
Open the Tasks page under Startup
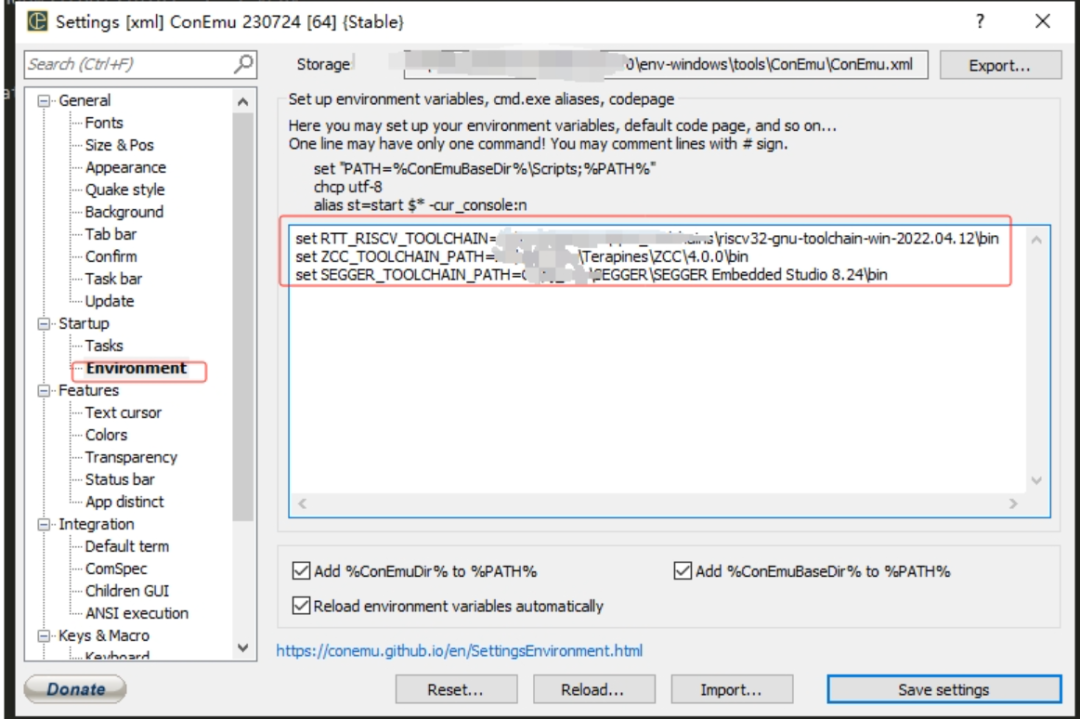pos(104,346)
